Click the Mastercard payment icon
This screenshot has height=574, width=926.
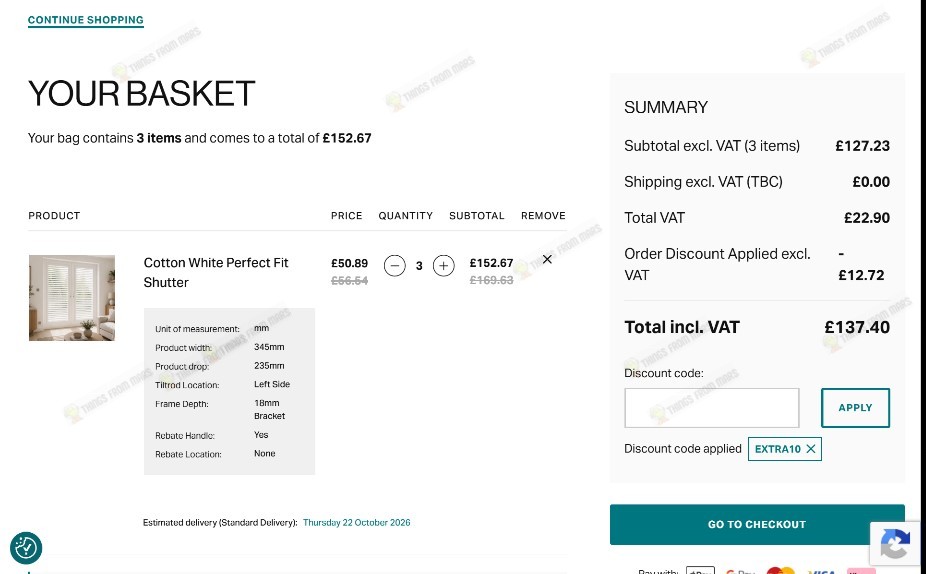(x=781, y=570)
